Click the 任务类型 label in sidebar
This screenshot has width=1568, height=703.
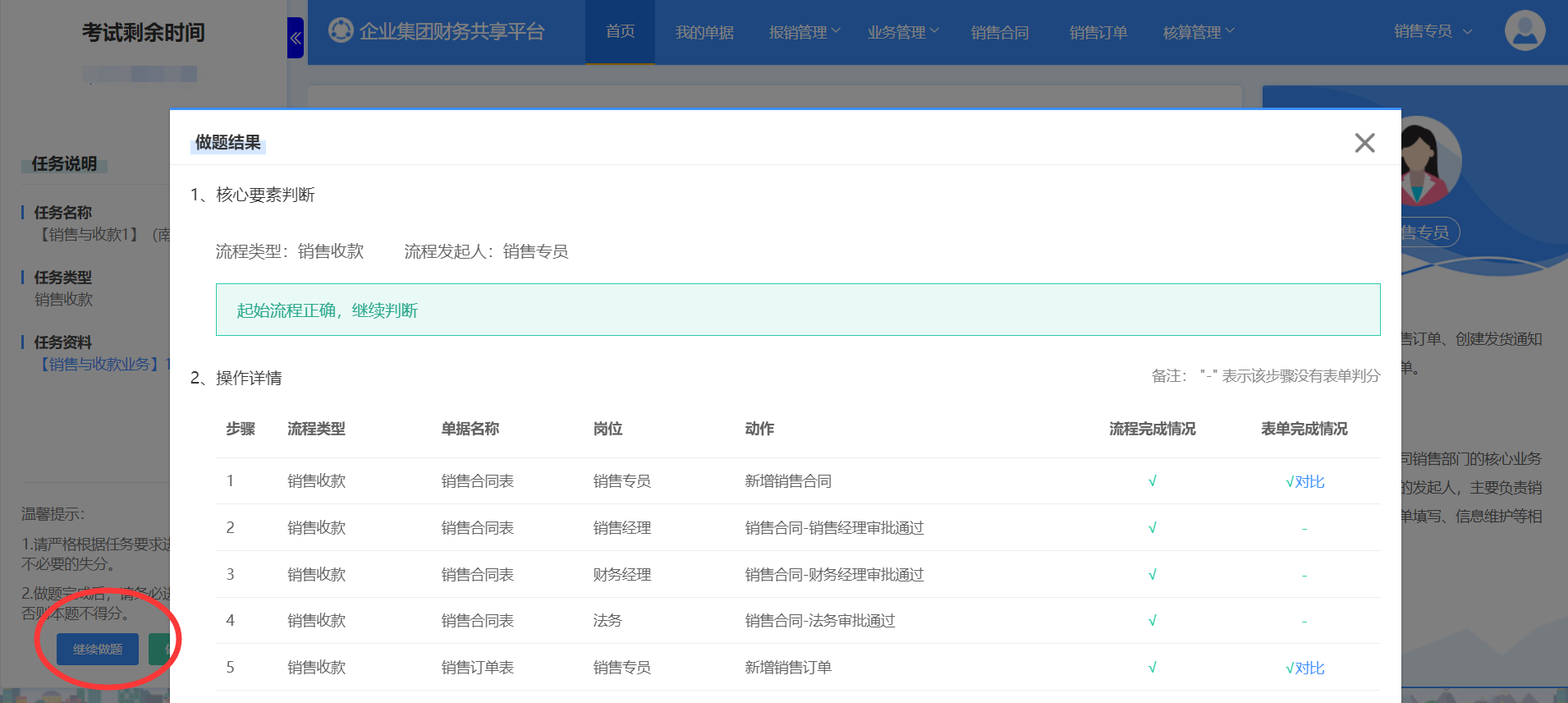pos(62,278)
